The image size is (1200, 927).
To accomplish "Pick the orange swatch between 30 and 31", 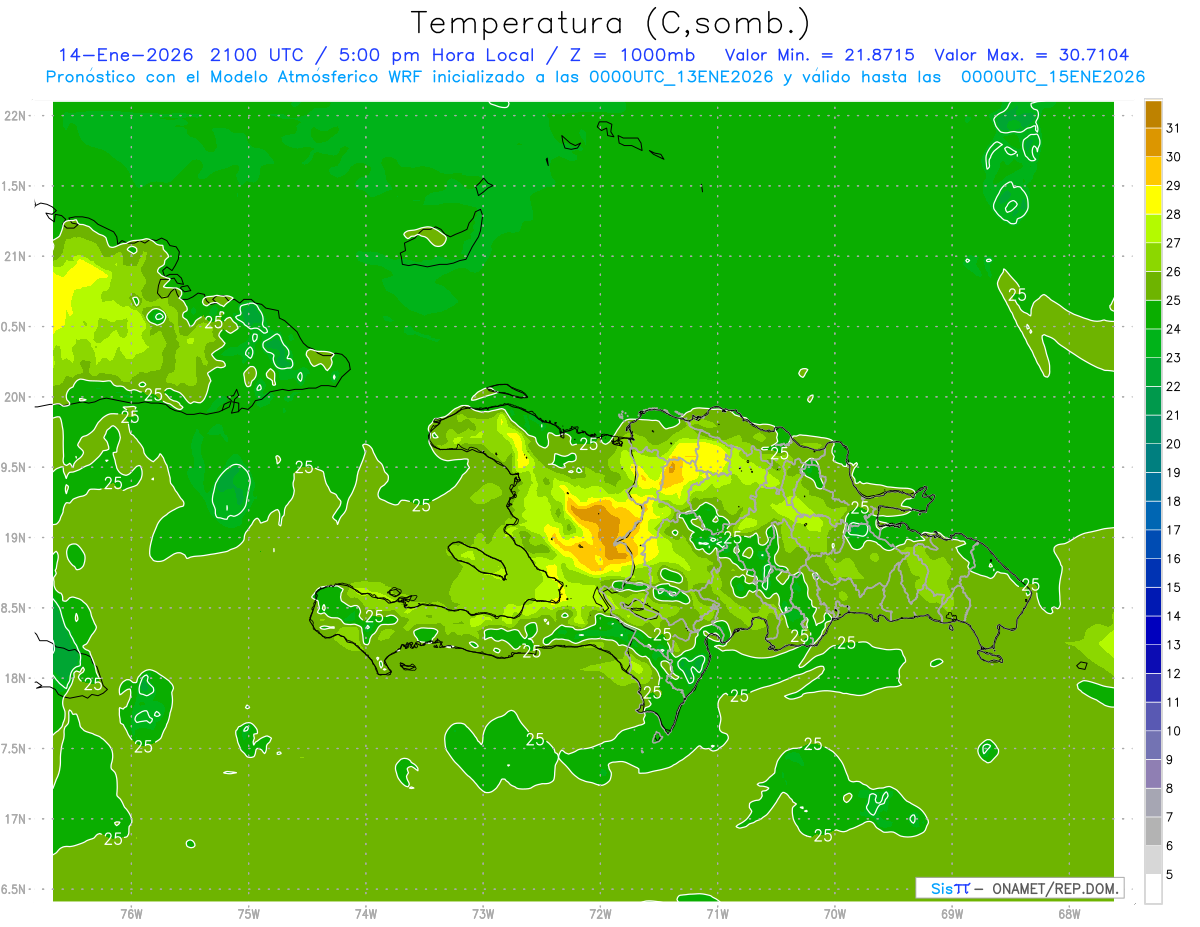I will pyautogui.click(x=1153, y=142).
